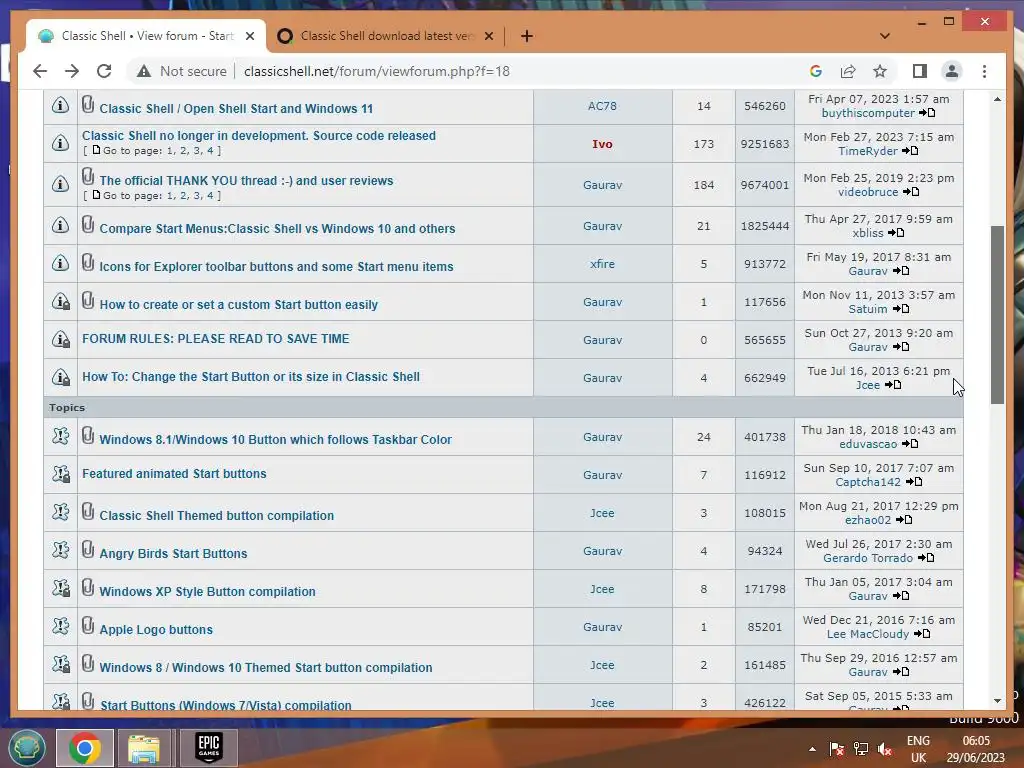View latest post icon next to buythiscomputer
This screenshot has width=1024, height=768.
(x=927, y=113)
